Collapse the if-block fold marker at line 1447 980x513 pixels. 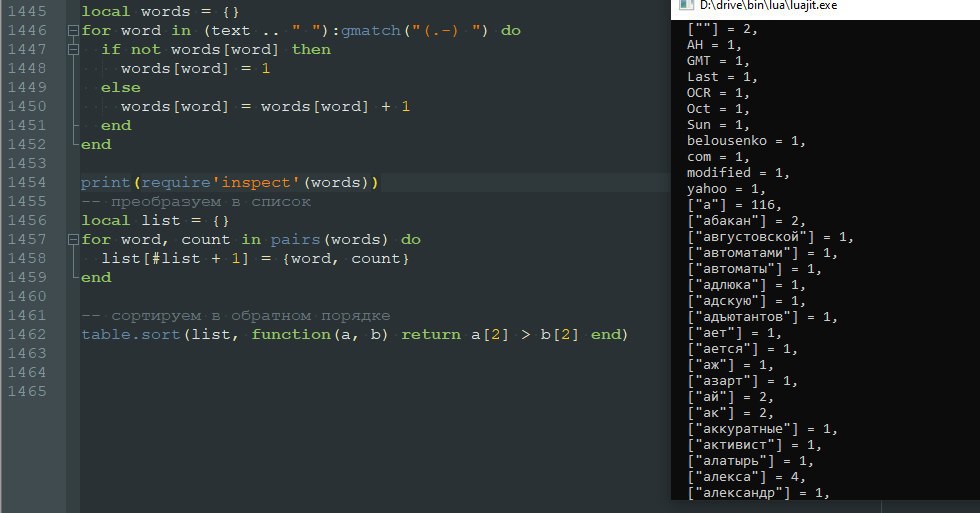[x=73, y=49]
